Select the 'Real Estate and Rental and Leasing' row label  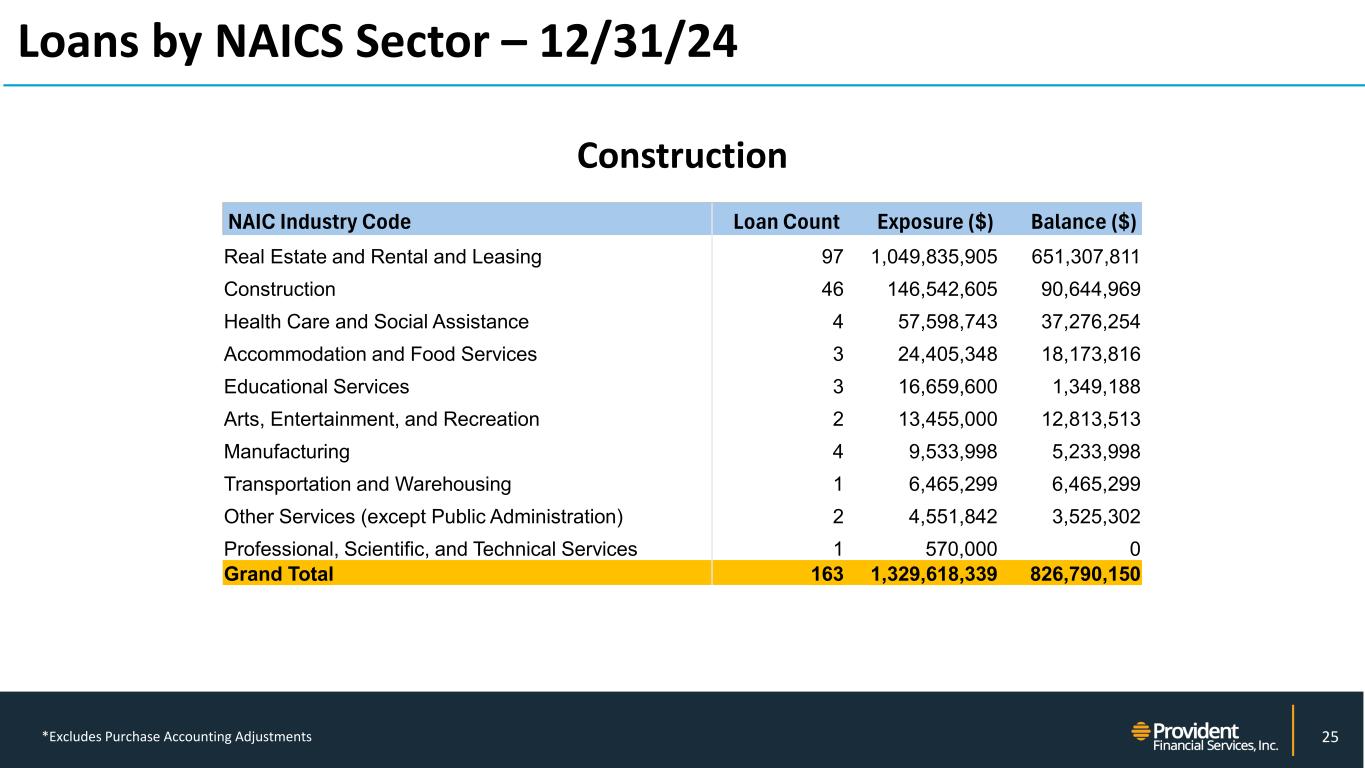383,257
